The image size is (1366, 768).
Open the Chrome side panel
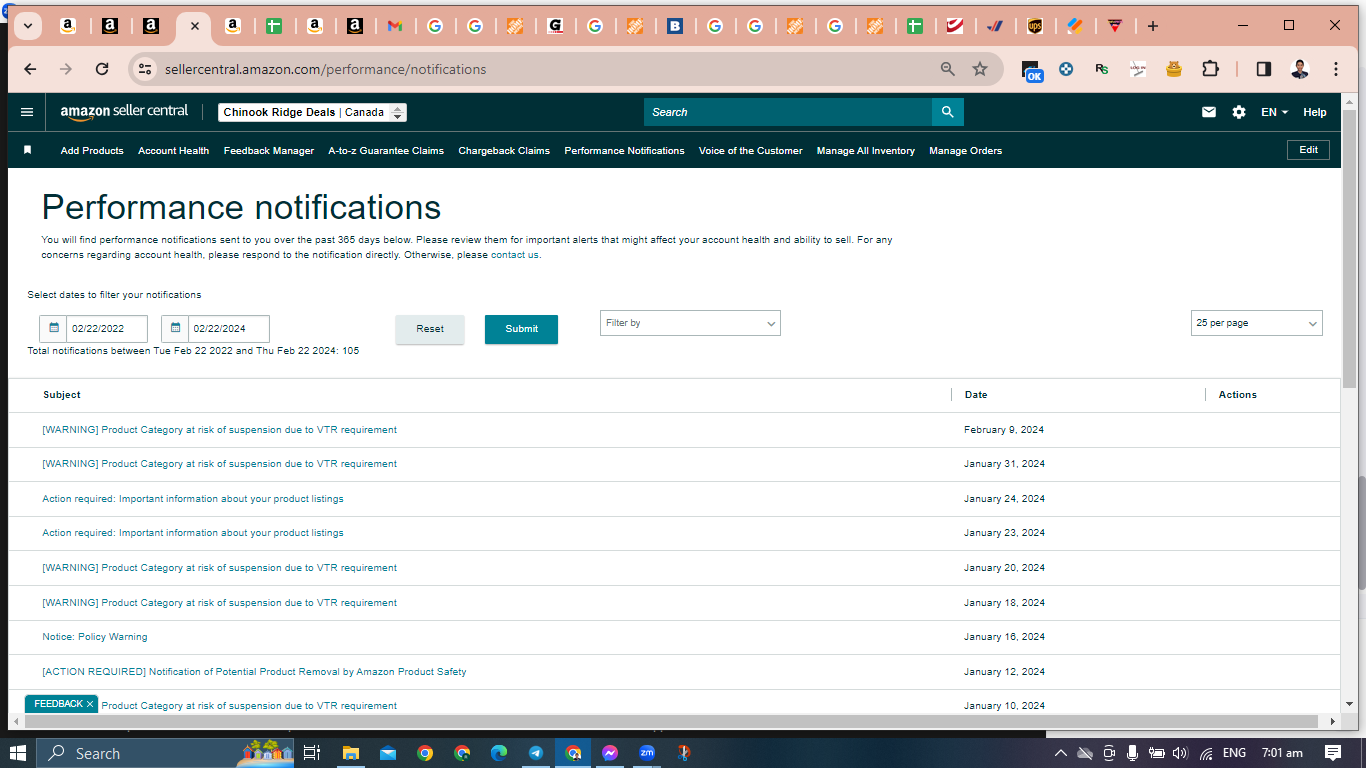click(1264, 69)
